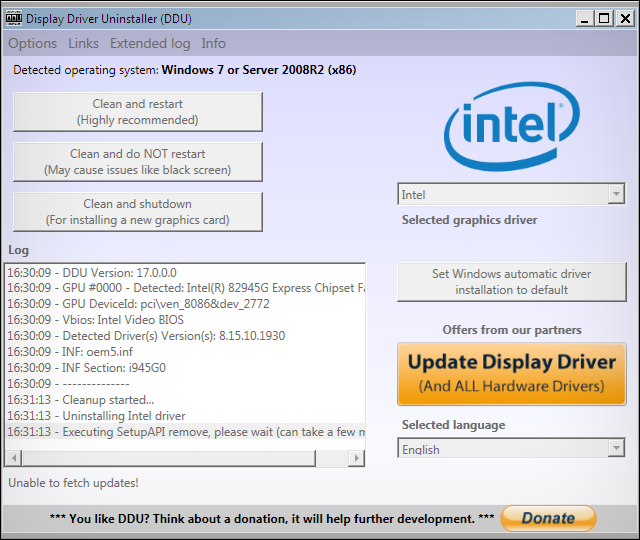
Task: Click the Update Display Driver offer banner
Action: point(511,374)
